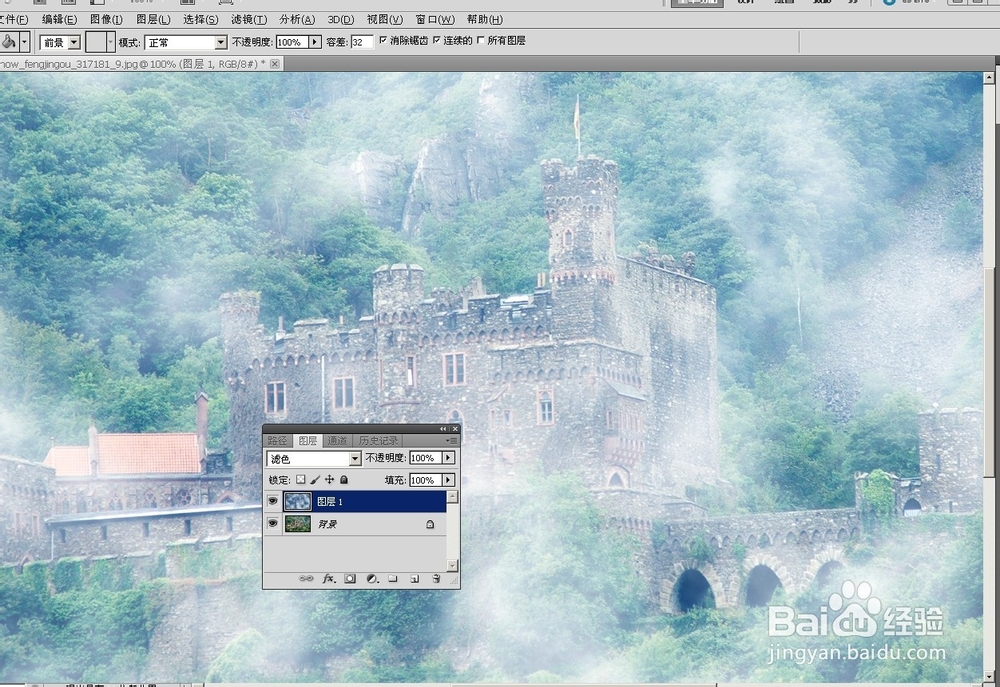1000x687 pixels.
Task: Open the layers panel flyout menu
Action: pyautogui.click(x=452, y=441)
